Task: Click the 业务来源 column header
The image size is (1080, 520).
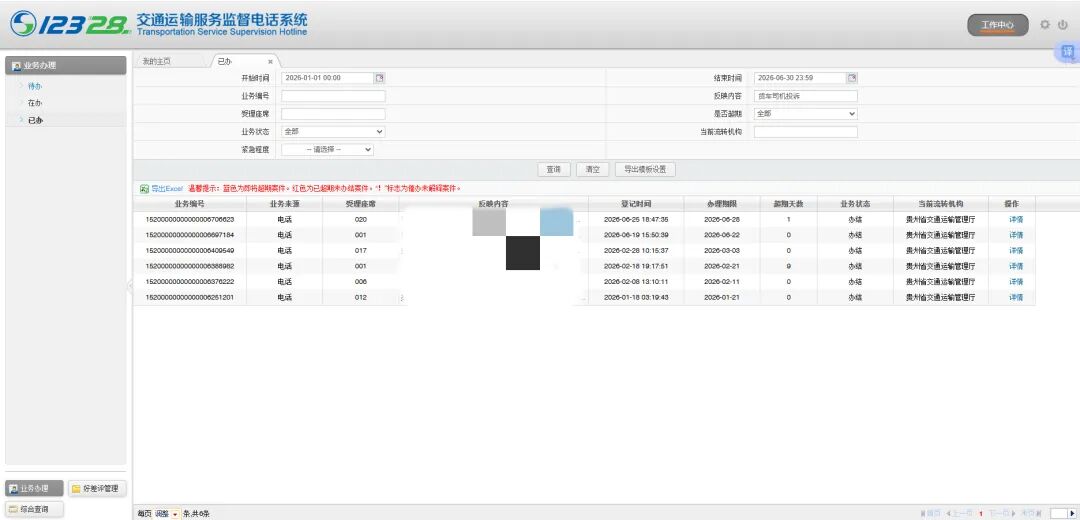Action: tap(284, 204)
